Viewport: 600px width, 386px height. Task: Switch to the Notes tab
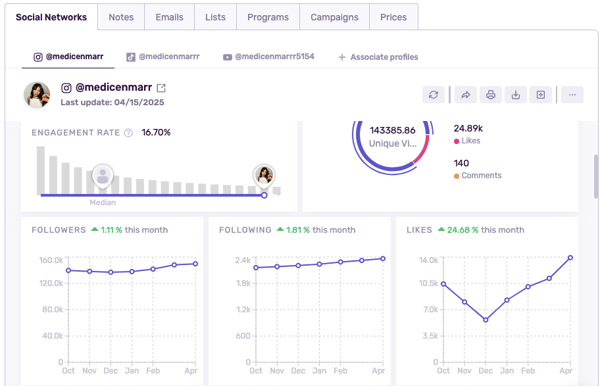pyautogui.click(x=121, y=17)
